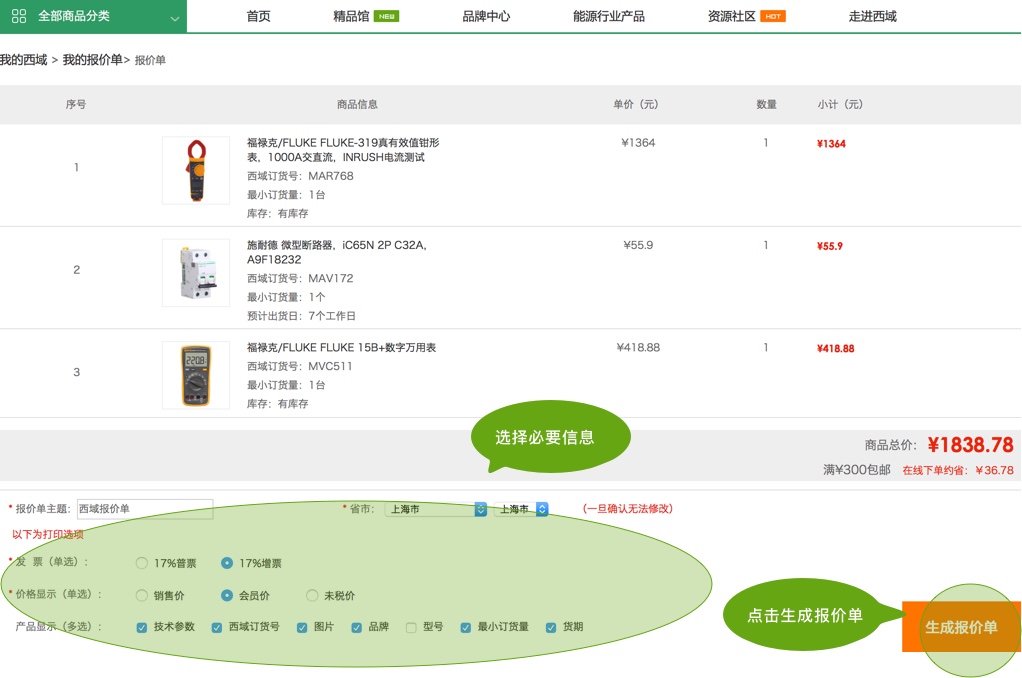Uncheck the 技术参数 checkbox
Screen dimensions: 1022x678
(x=142, y=628)
